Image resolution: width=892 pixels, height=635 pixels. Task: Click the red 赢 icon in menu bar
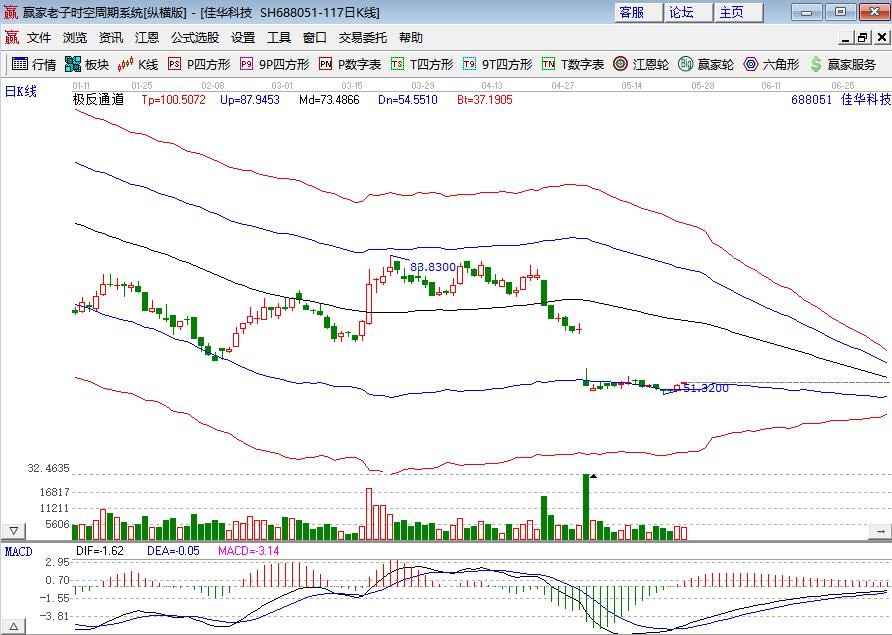point(11,38)
